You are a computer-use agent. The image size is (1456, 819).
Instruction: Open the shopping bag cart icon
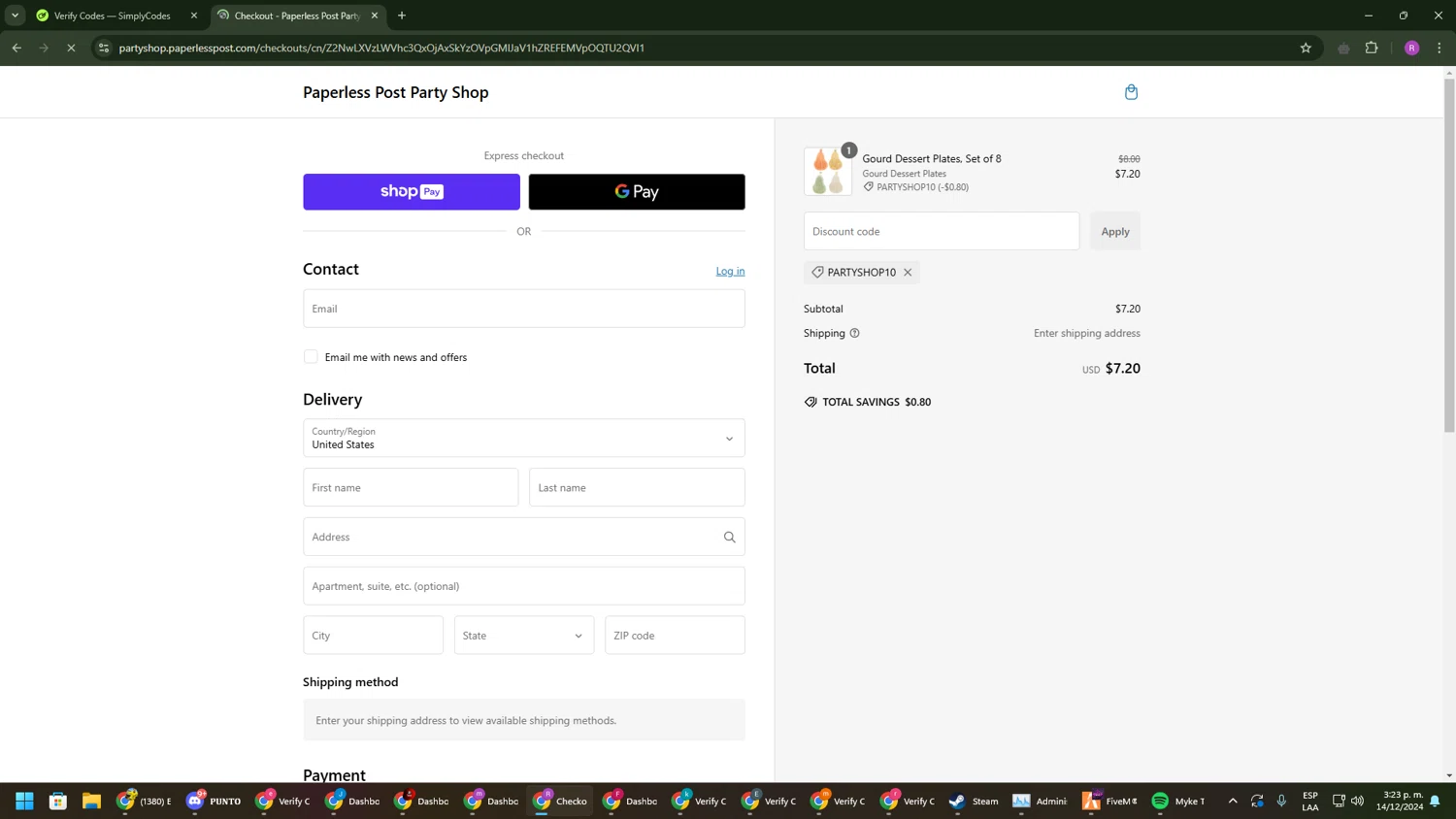(x=1131, y=92)
